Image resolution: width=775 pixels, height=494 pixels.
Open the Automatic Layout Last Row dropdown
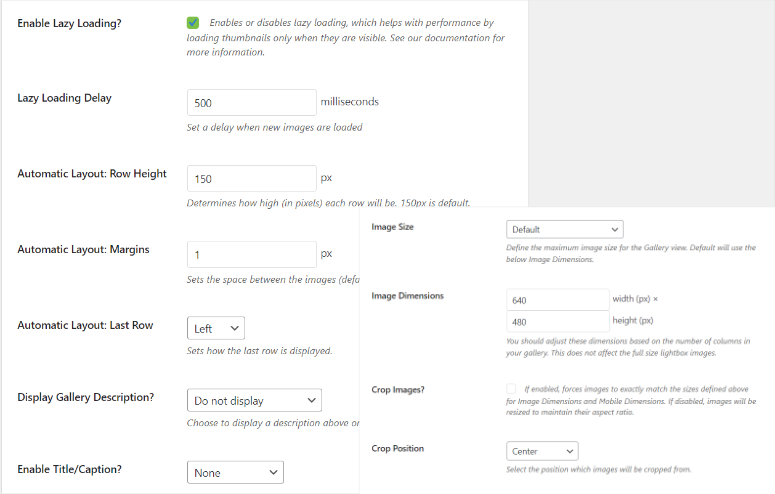tap(215, 328)
